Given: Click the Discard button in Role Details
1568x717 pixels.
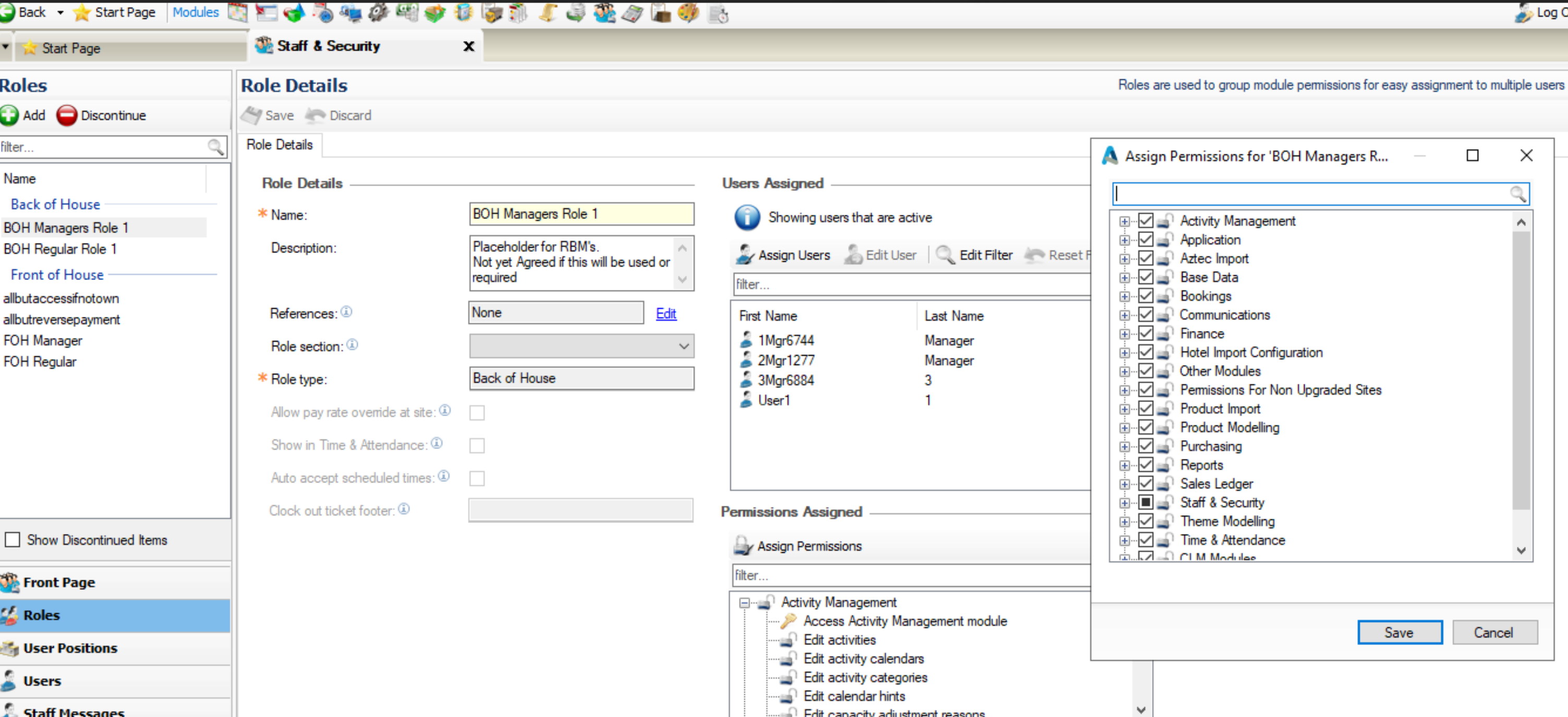Looking at the screenshot, I should [x=339, y=115].
